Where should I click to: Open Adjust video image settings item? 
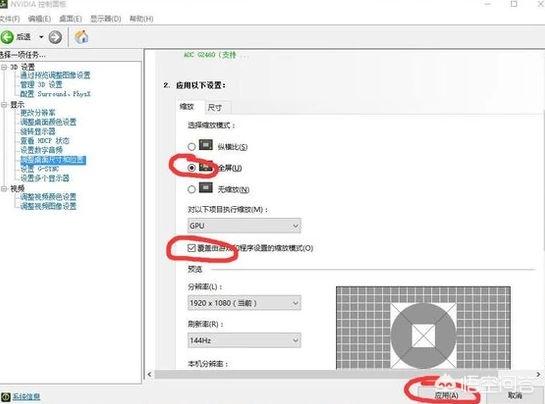tap(48, 206)
